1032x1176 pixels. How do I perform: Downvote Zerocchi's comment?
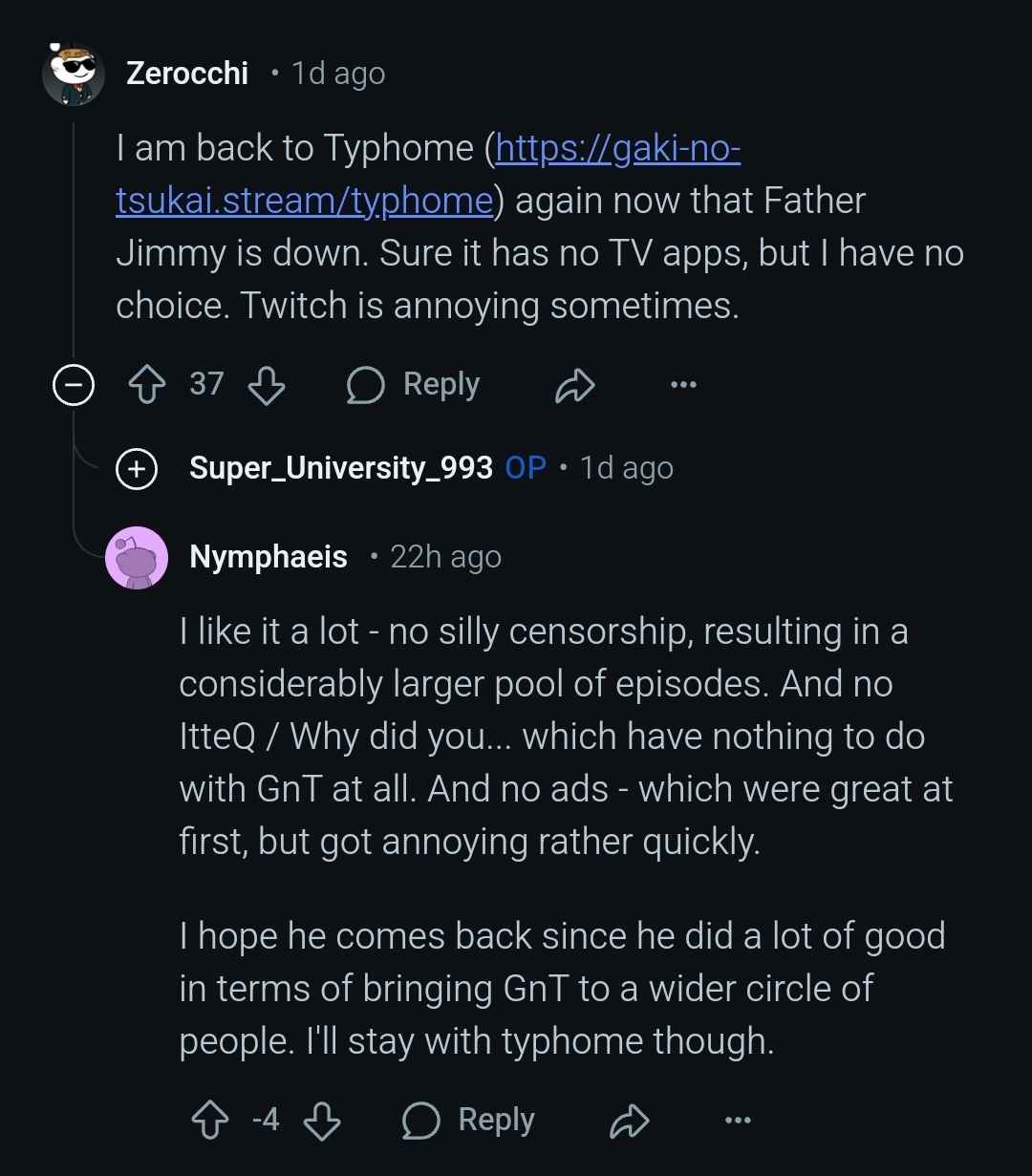pos(266,385)
